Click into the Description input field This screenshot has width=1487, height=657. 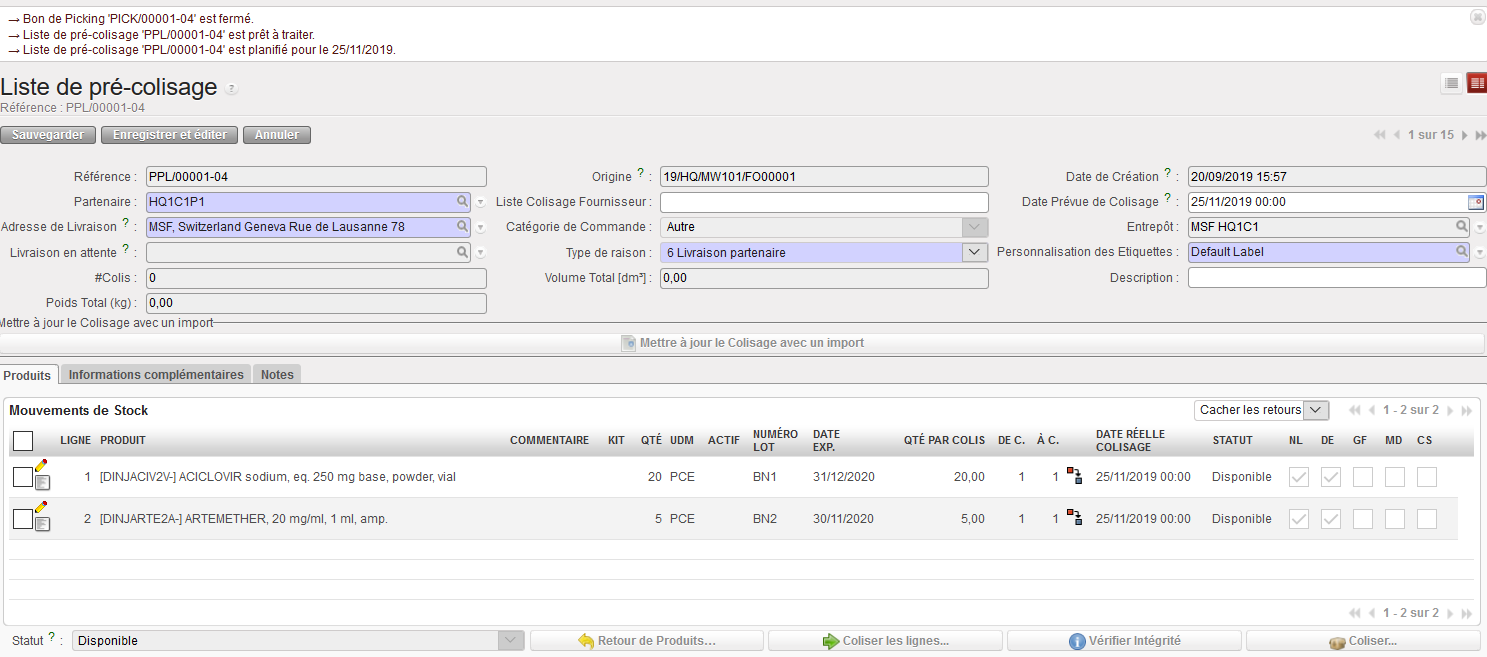1336,278
